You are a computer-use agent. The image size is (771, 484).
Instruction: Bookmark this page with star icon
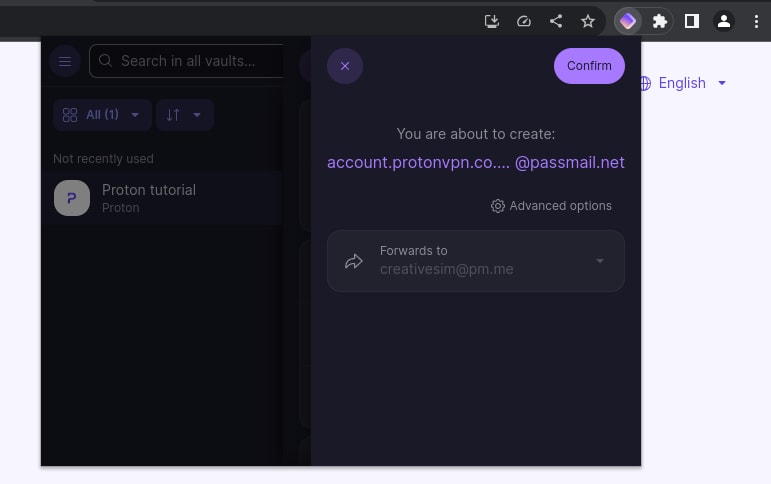point(588,21)
